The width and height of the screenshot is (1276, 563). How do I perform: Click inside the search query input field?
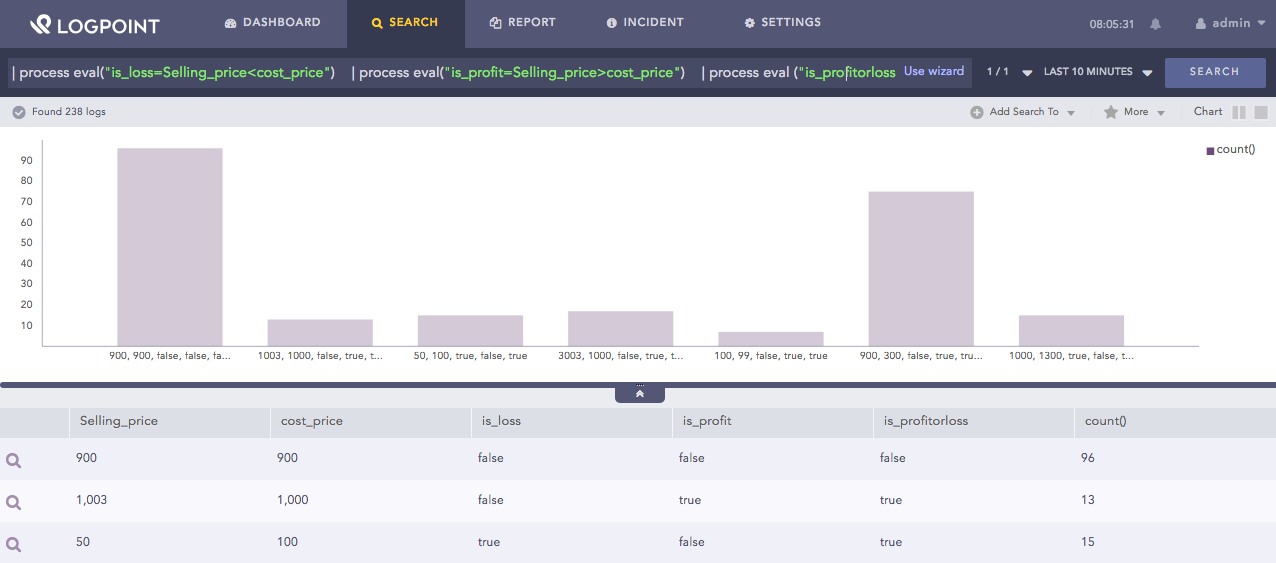(450, 72)
